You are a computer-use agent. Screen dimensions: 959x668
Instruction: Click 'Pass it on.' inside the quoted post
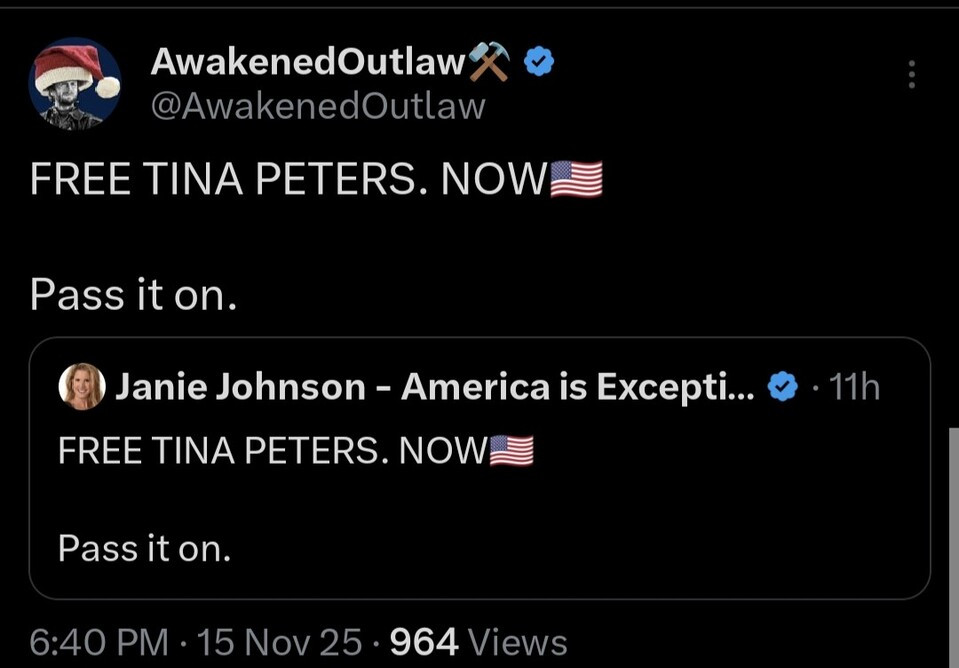(x=144, y=547)
